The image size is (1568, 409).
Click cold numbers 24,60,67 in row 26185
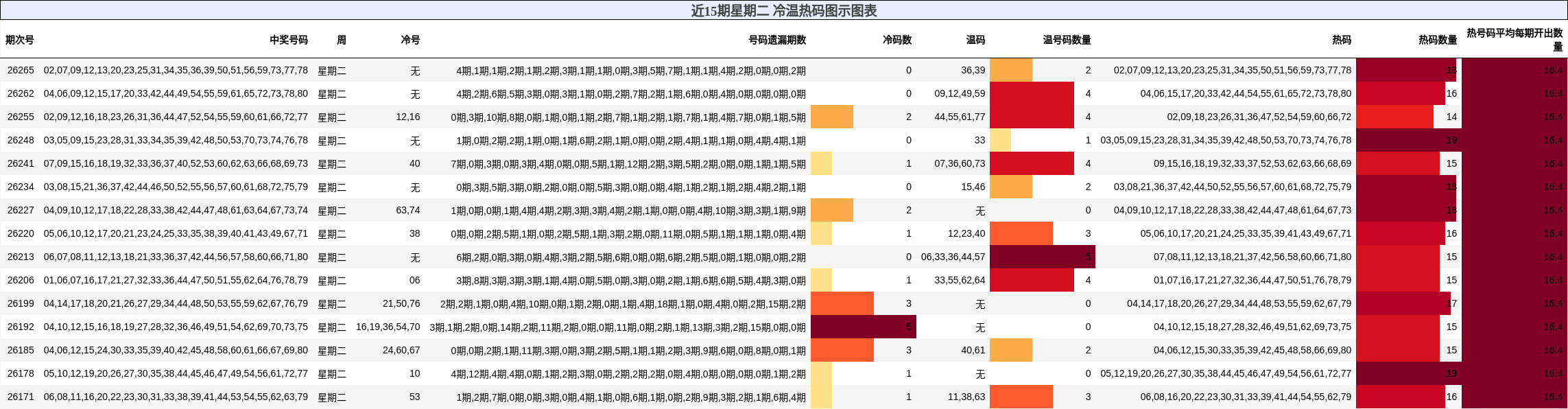[401, 350]
